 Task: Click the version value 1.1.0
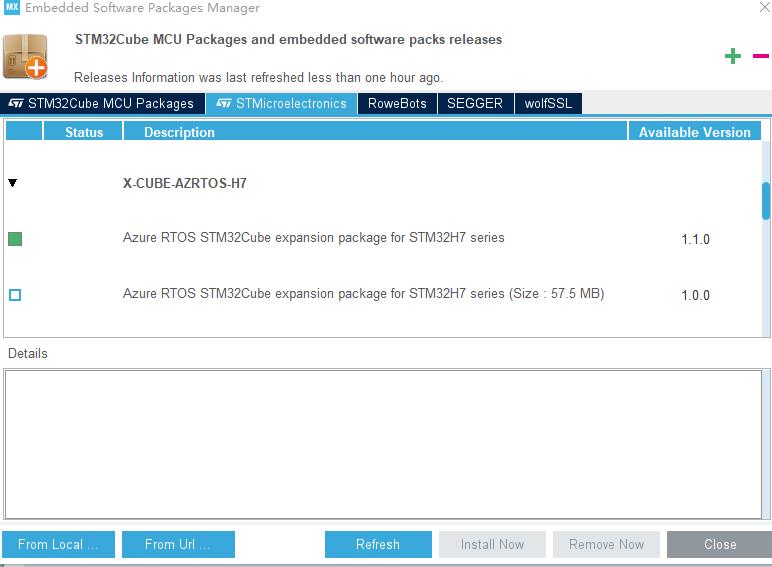(695, 240)
